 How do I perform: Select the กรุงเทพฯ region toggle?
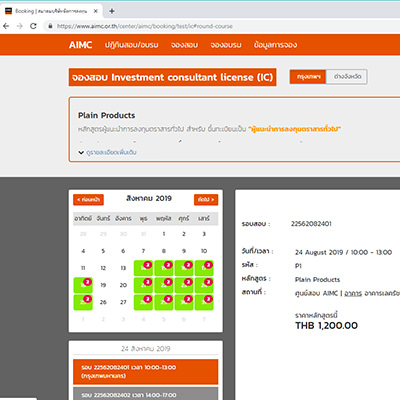click(x=308, y=77)
